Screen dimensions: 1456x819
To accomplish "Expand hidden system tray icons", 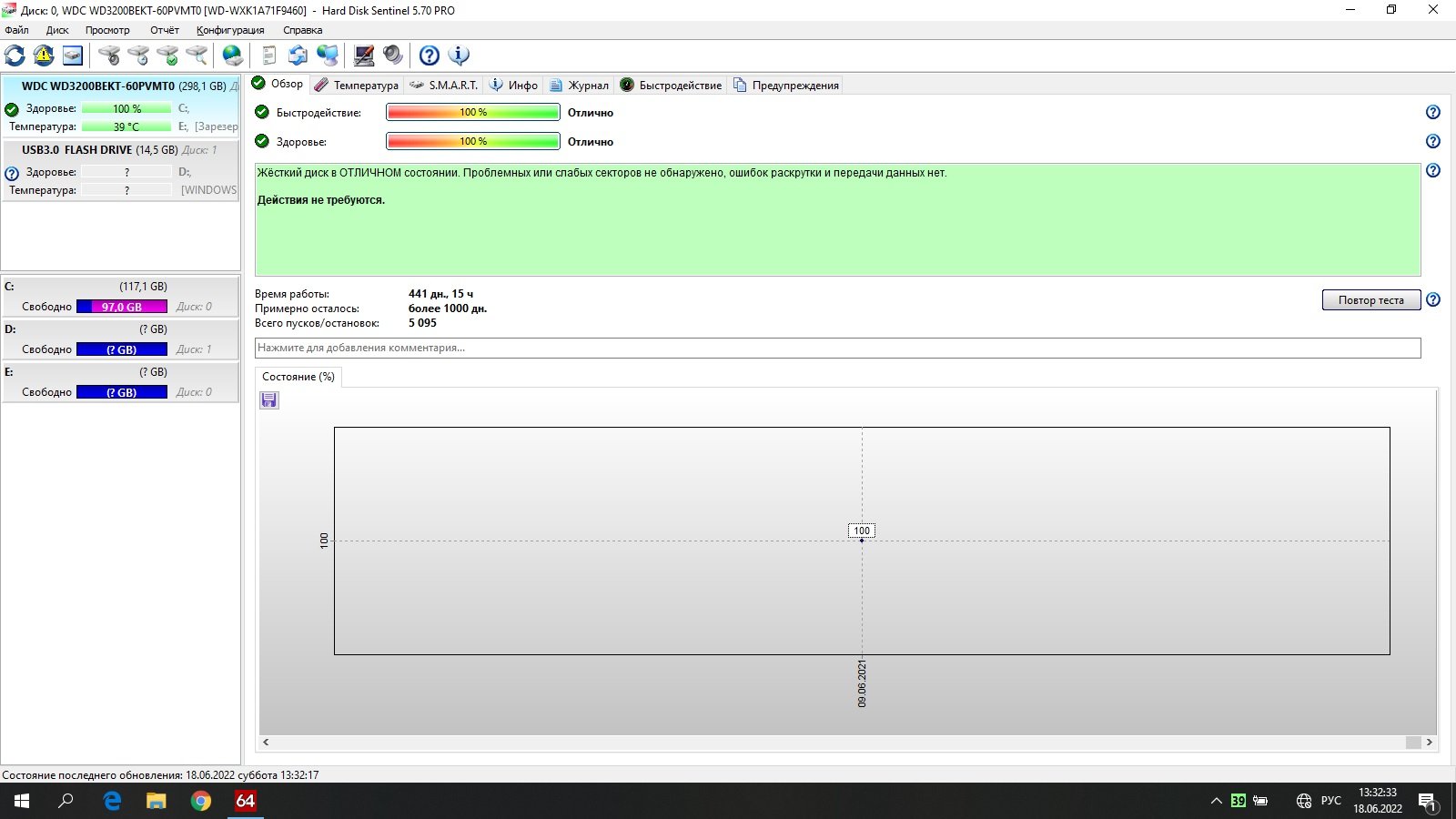I will [1216, 801].
